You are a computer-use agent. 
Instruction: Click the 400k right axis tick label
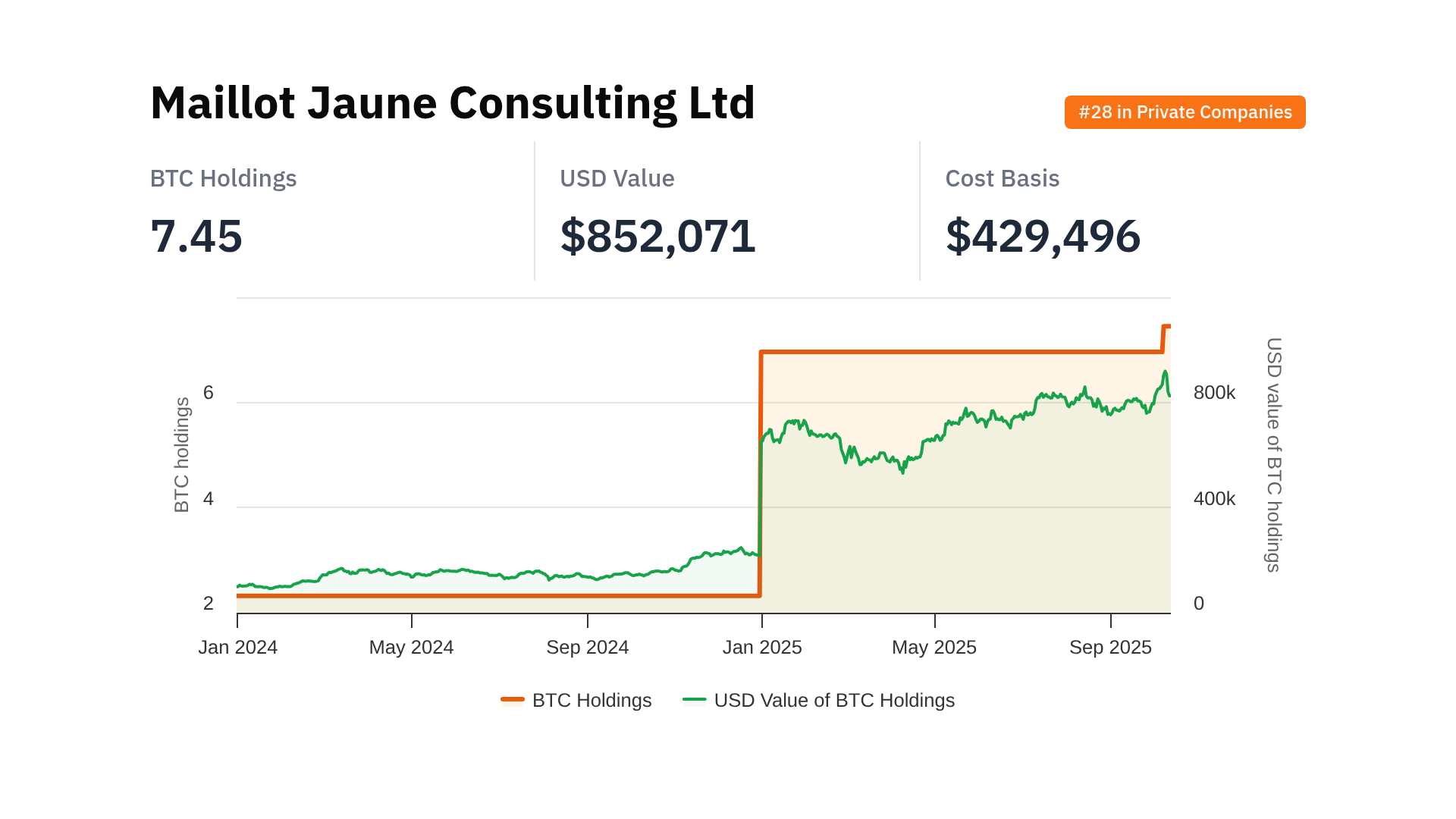coord(1214,498)
